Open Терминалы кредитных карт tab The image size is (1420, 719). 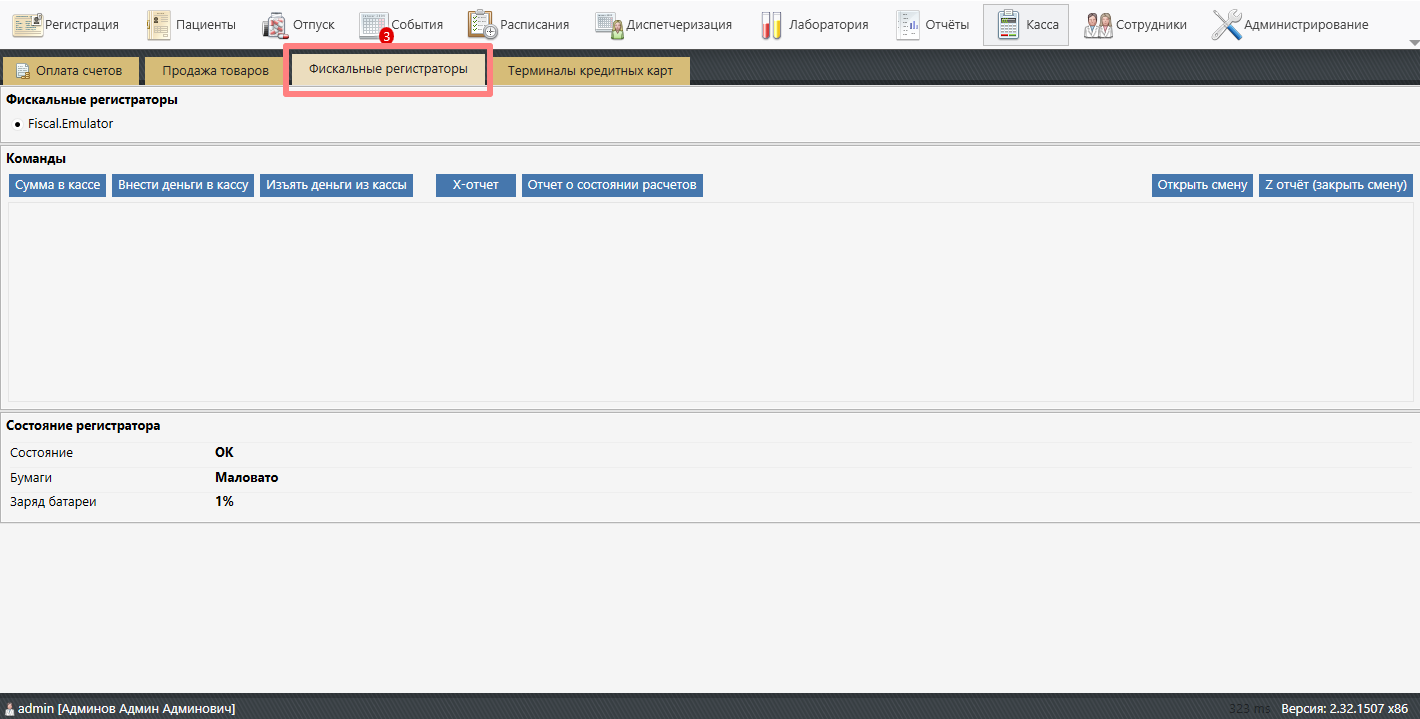point(590,71)
